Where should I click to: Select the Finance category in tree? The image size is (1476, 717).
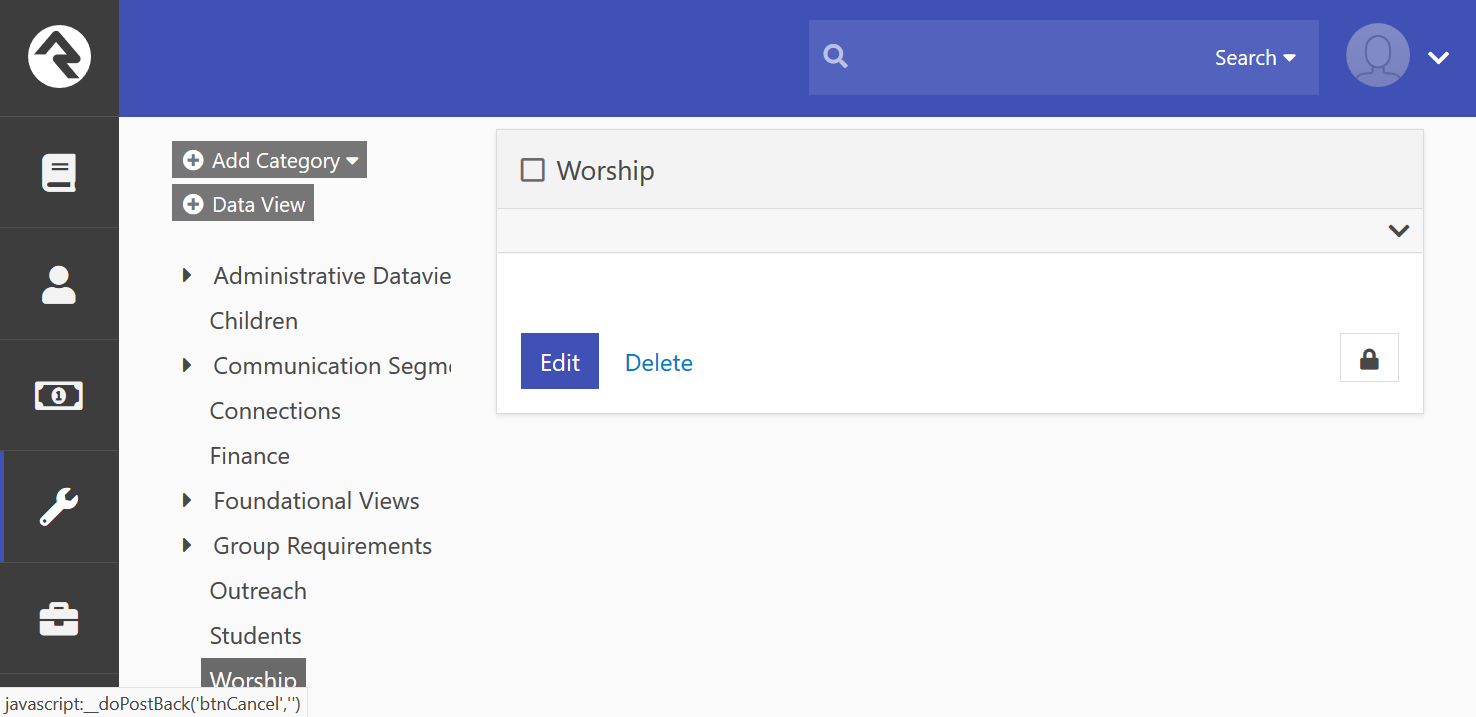250,456
